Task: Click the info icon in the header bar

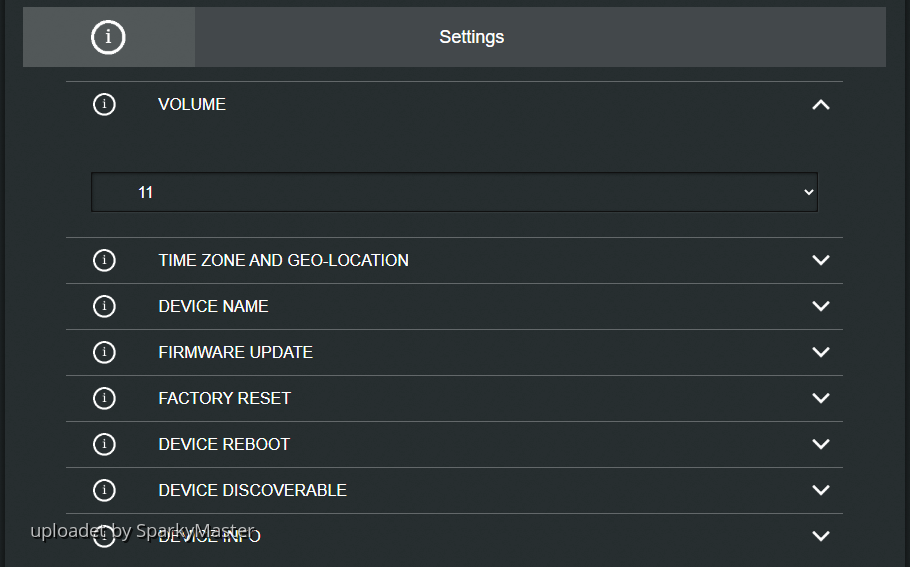Action: tap(108, 37)
